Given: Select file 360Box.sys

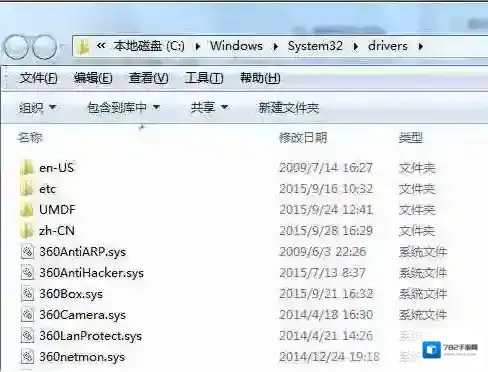Looking at the screenshot, I should pyautogui.click(x=71, y=294).
